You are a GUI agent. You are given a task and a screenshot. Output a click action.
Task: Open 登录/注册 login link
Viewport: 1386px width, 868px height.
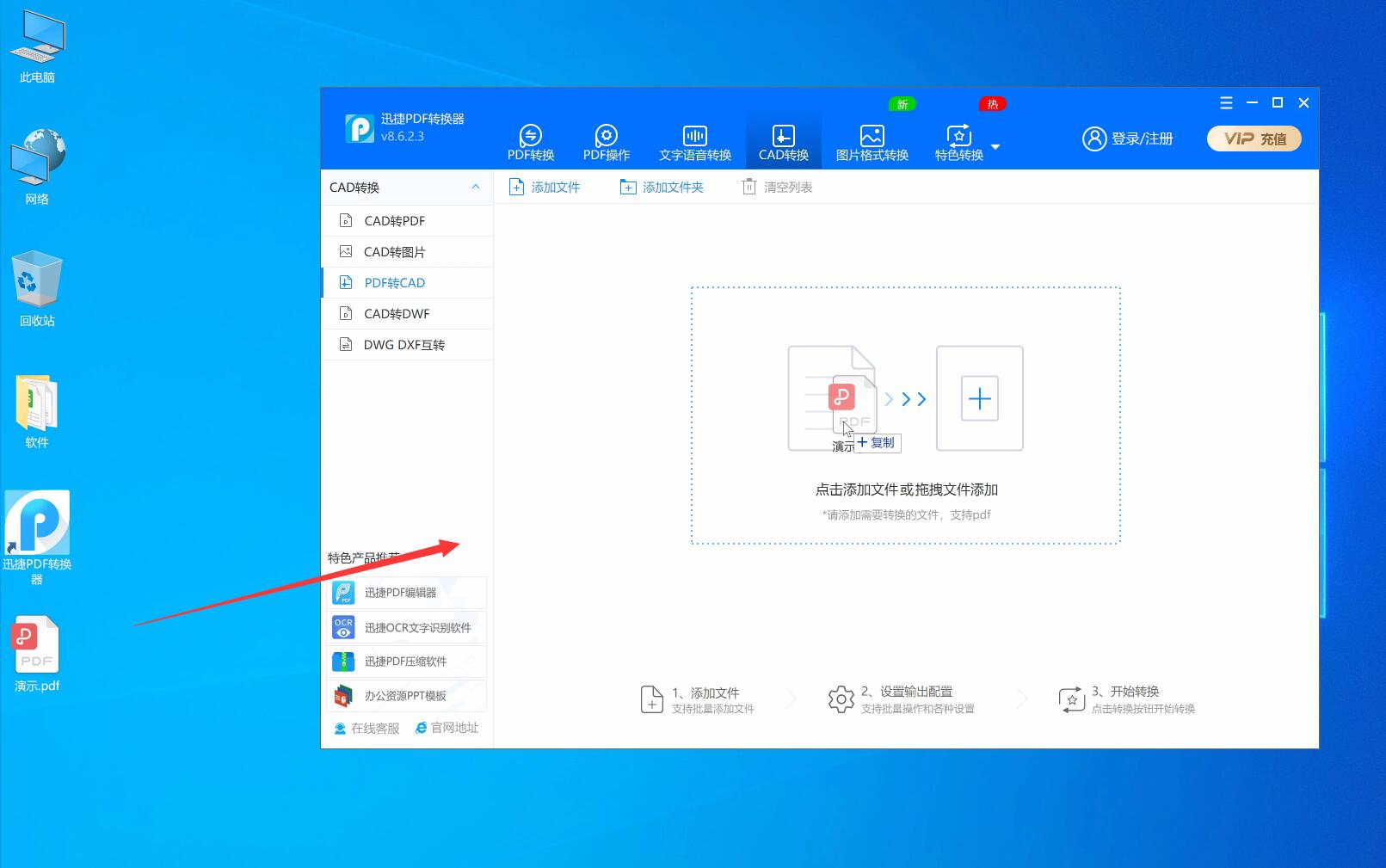[x=1142, y=139]
